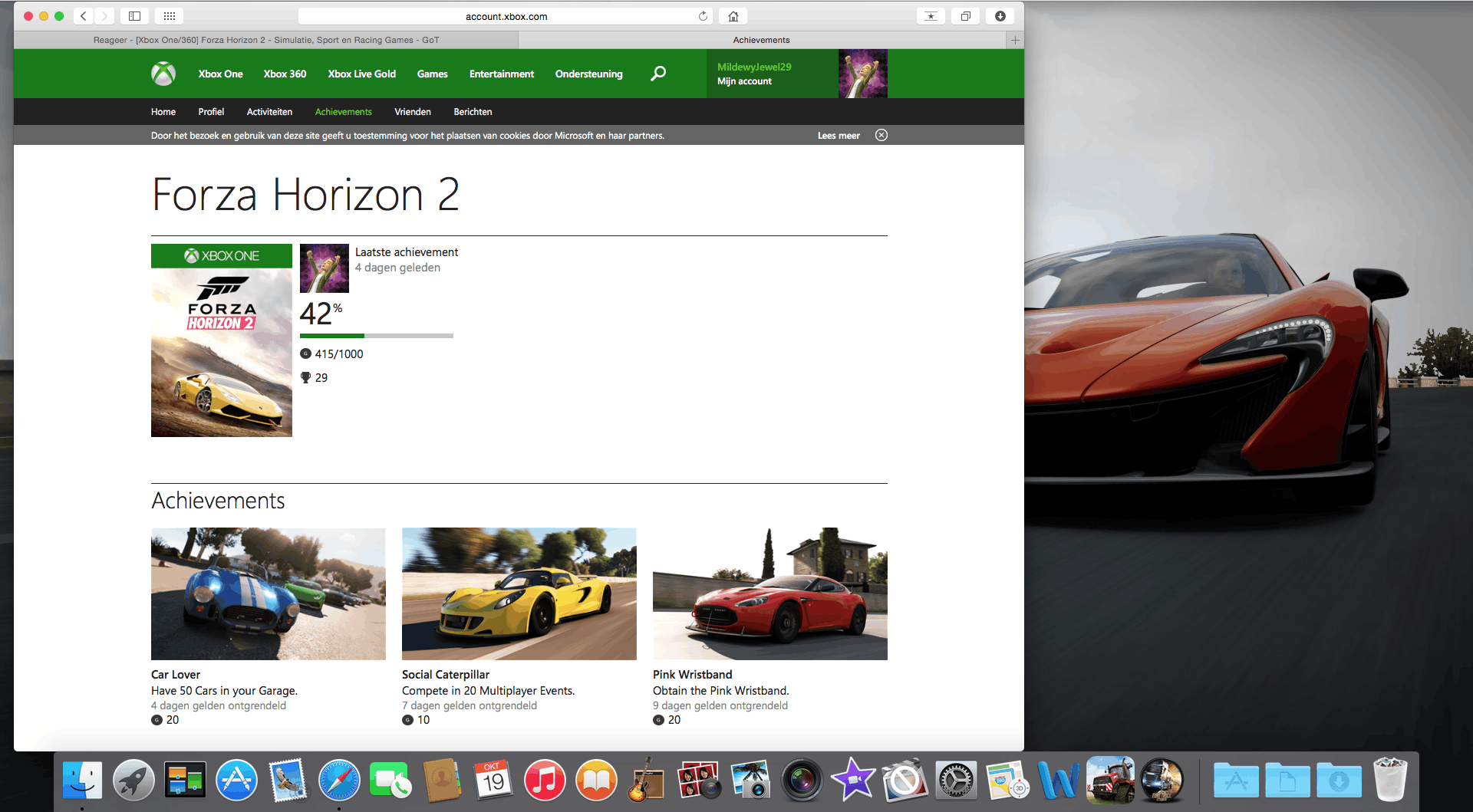
Task: Open Mijn account link
Action: click(744, 81)
